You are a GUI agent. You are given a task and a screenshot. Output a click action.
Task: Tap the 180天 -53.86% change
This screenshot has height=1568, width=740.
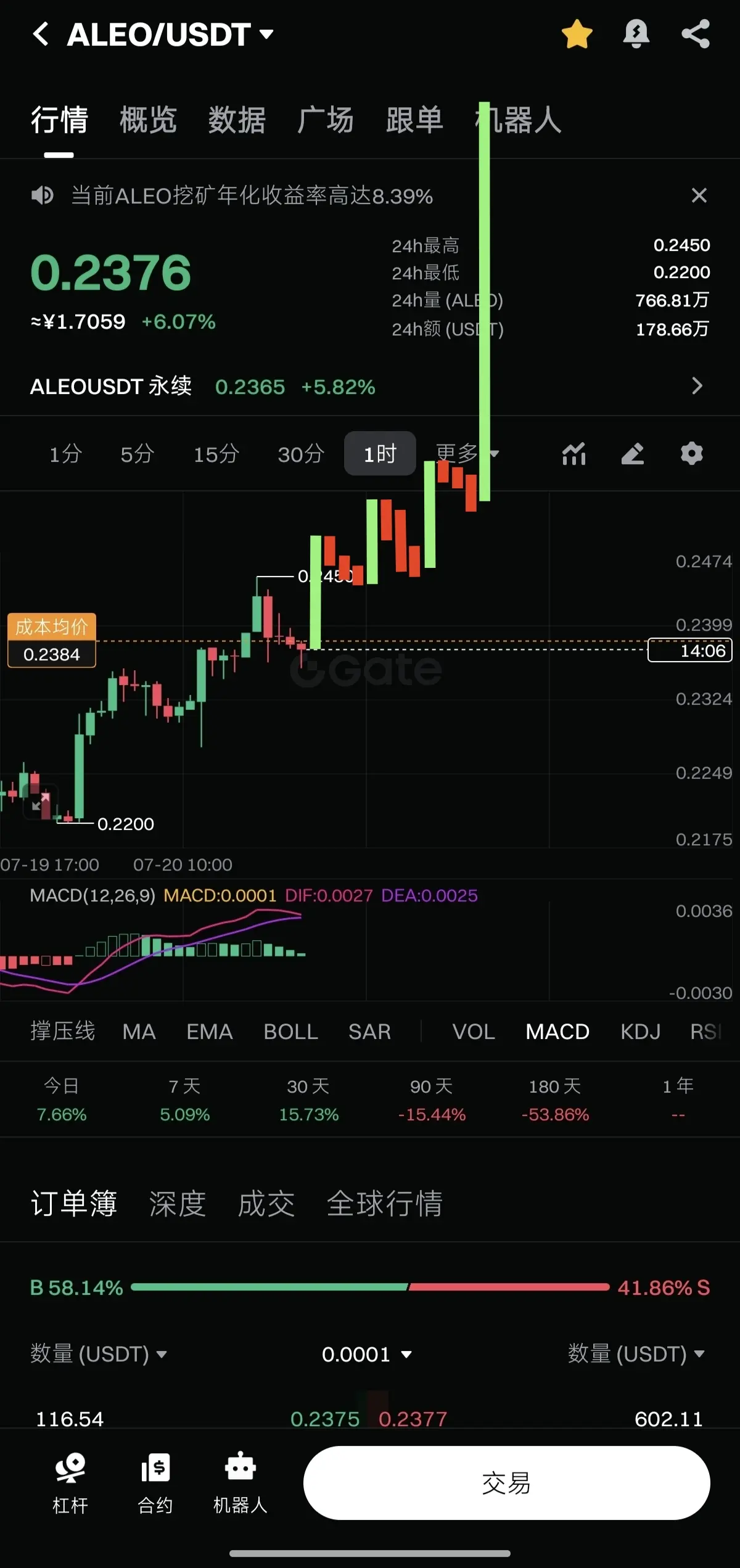pos(555,1100)
